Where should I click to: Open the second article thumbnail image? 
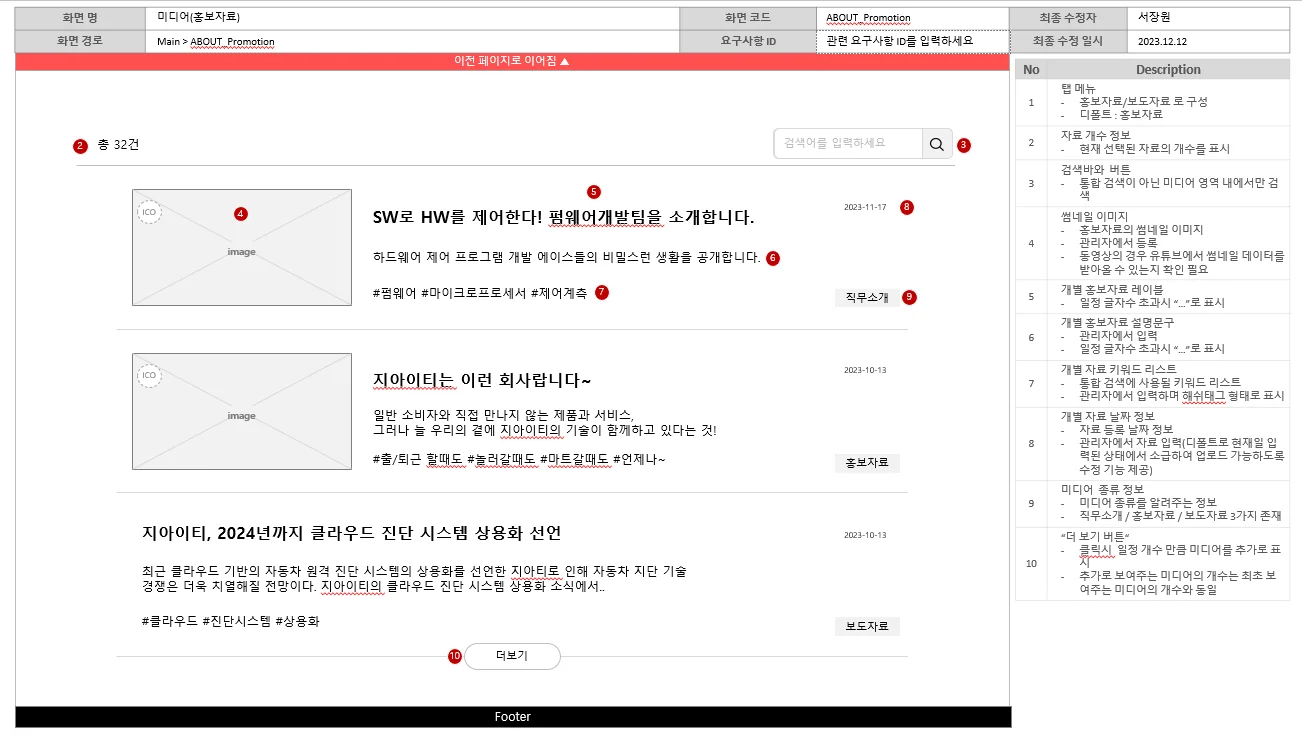242,410
